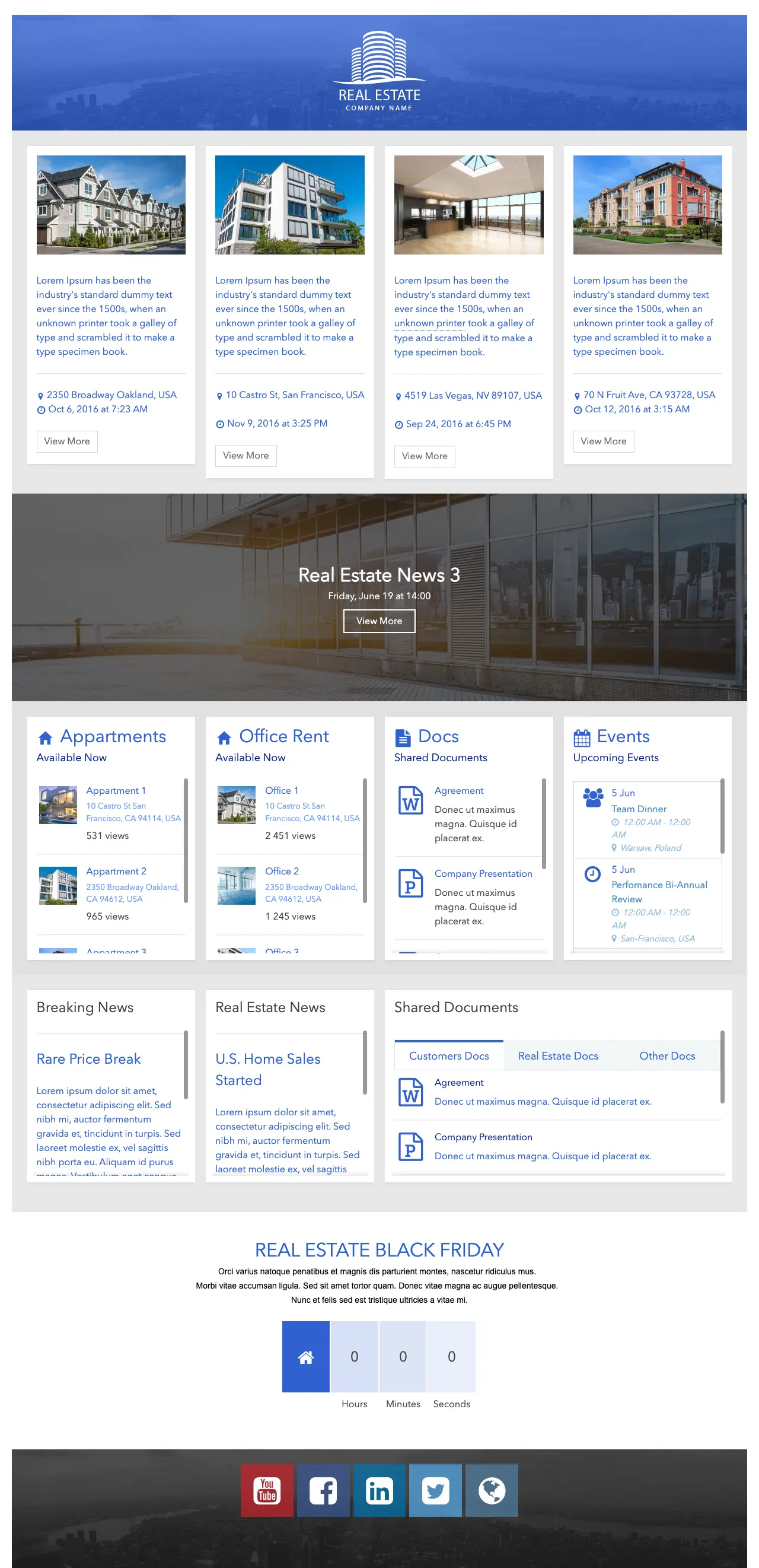Click location pin next to 2350 Broadway Oakland
The width and height of the screenshot is (759, 1568).
tap(41, 396)
